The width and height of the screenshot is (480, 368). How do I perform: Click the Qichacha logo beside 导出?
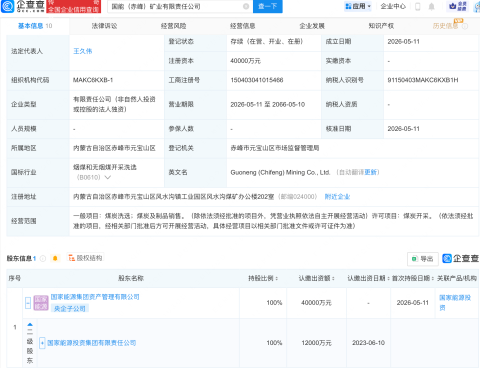point(461,258)
